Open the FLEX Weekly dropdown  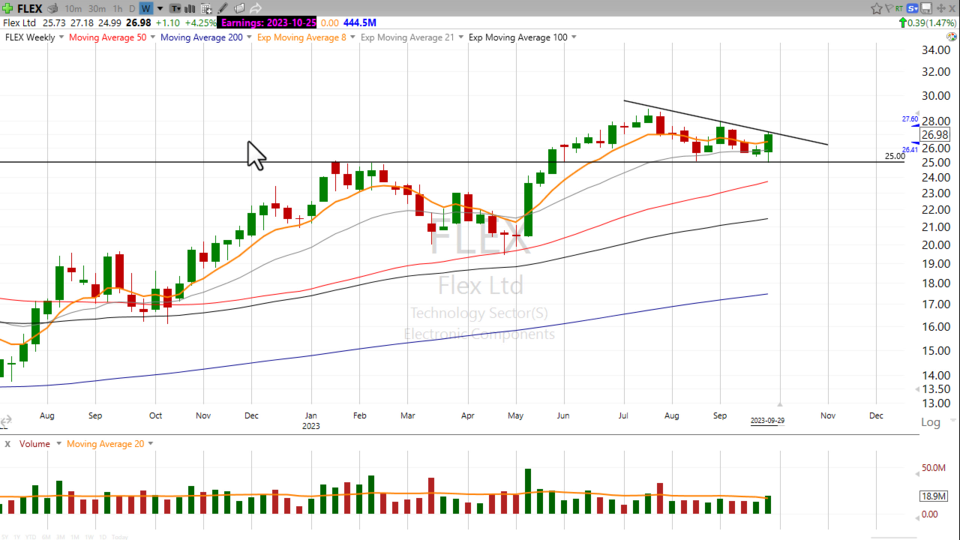coord(61,37)
